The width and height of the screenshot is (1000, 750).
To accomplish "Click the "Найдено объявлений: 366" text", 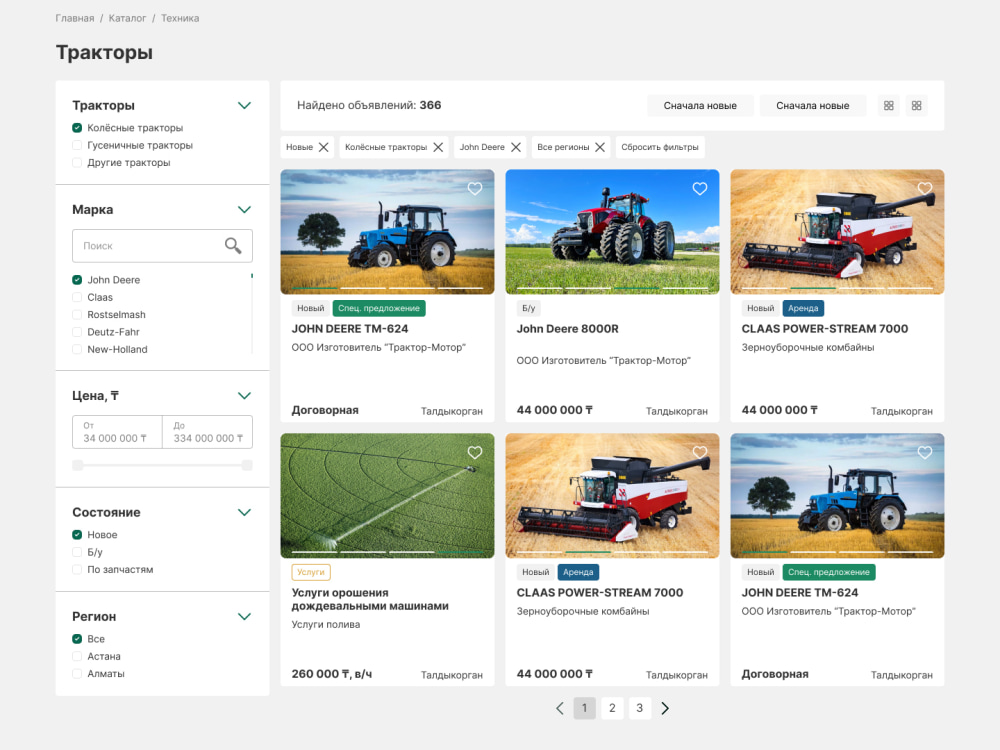I will point(369,105).
